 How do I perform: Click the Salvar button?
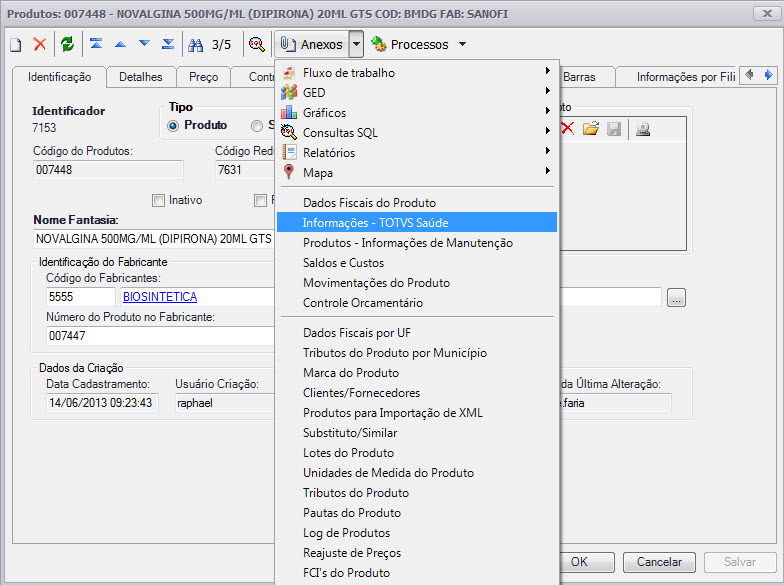pyautogui.click(x=740, y=562)
